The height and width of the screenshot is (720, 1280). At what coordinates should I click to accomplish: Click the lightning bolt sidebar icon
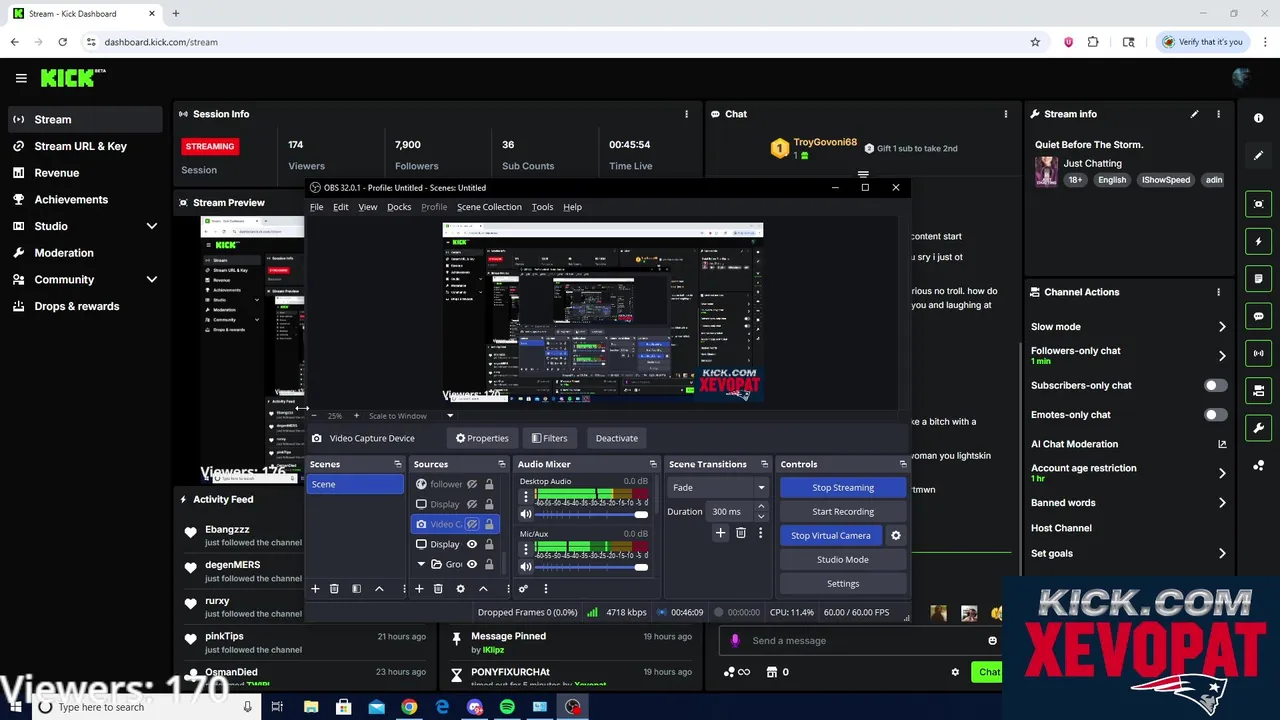1258,241
